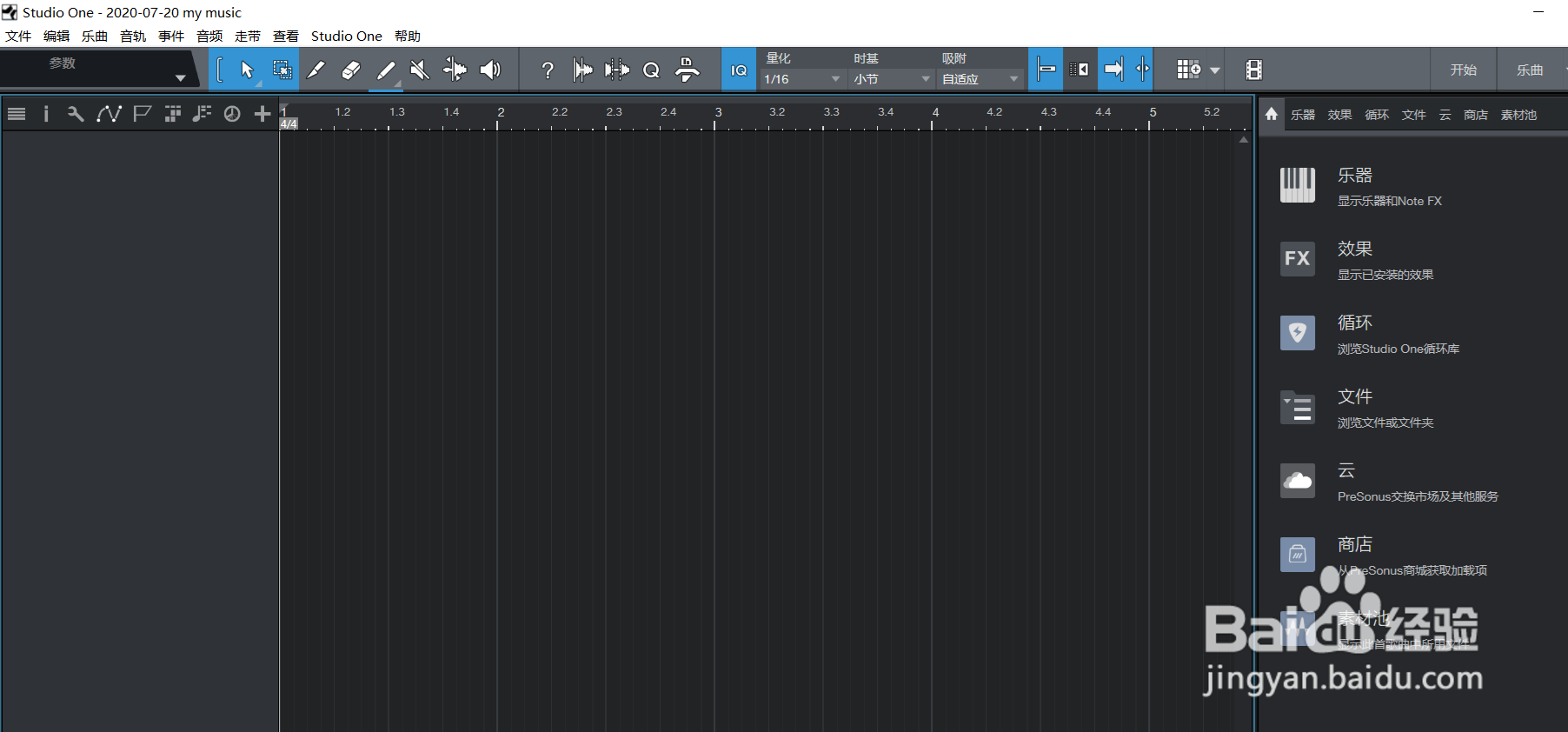Select the Arrow tool
1568x732 pixels.
247,70
